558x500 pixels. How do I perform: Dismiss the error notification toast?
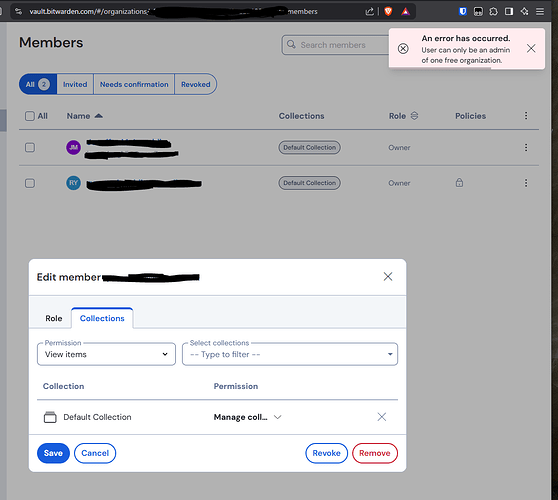[x=531, y=48]
